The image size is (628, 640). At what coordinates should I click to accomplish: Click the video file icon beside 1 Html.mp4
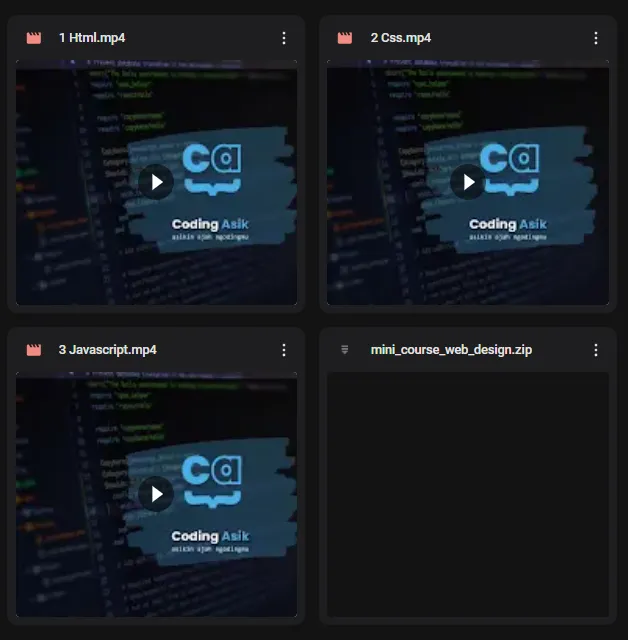tap(34, 38)
